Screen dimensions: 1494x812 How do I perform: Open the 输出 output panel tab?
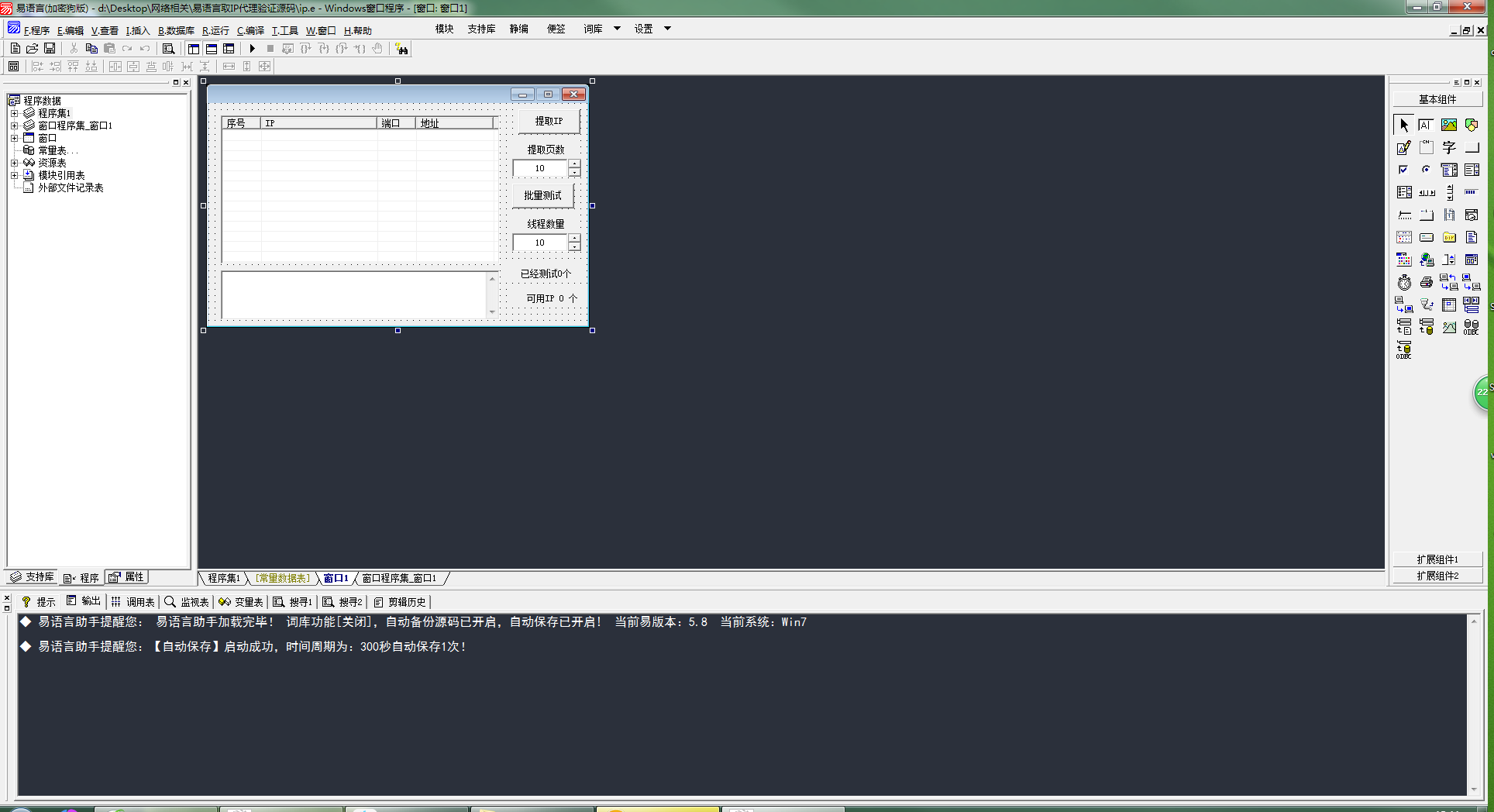click(84, 601)
